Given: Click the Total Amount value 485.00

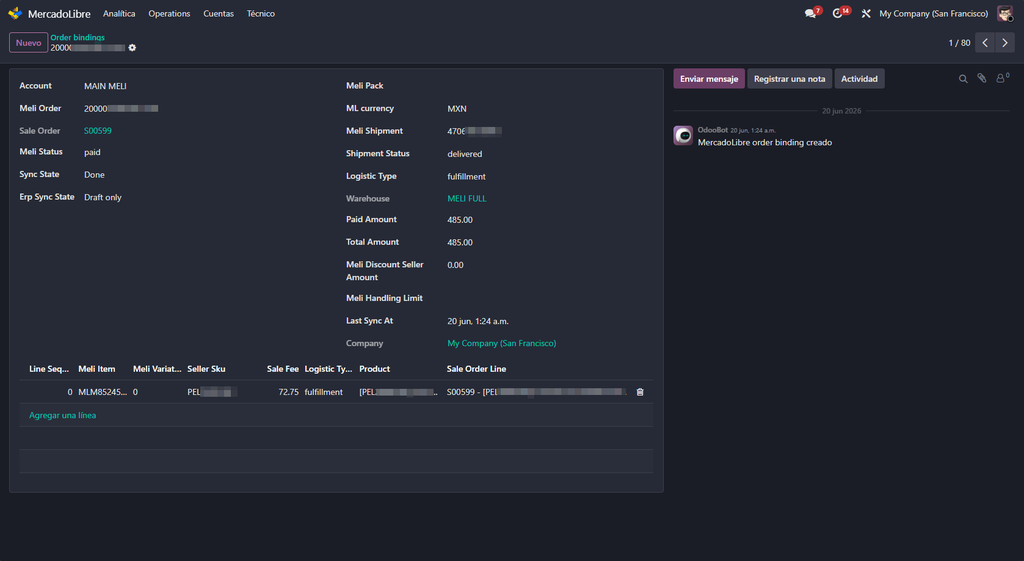Looking at the screenshot, I should coord(460,242).
